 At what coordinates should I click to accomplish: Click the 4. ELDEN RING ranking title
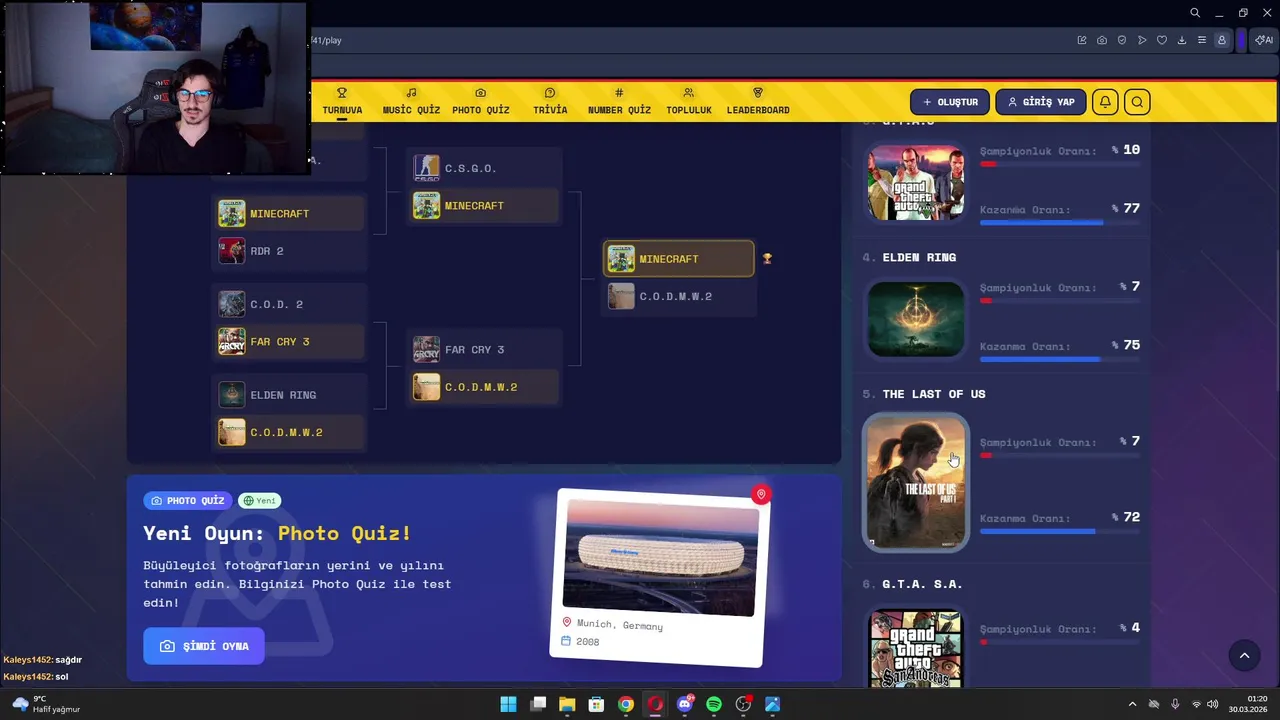coord(910,257)
